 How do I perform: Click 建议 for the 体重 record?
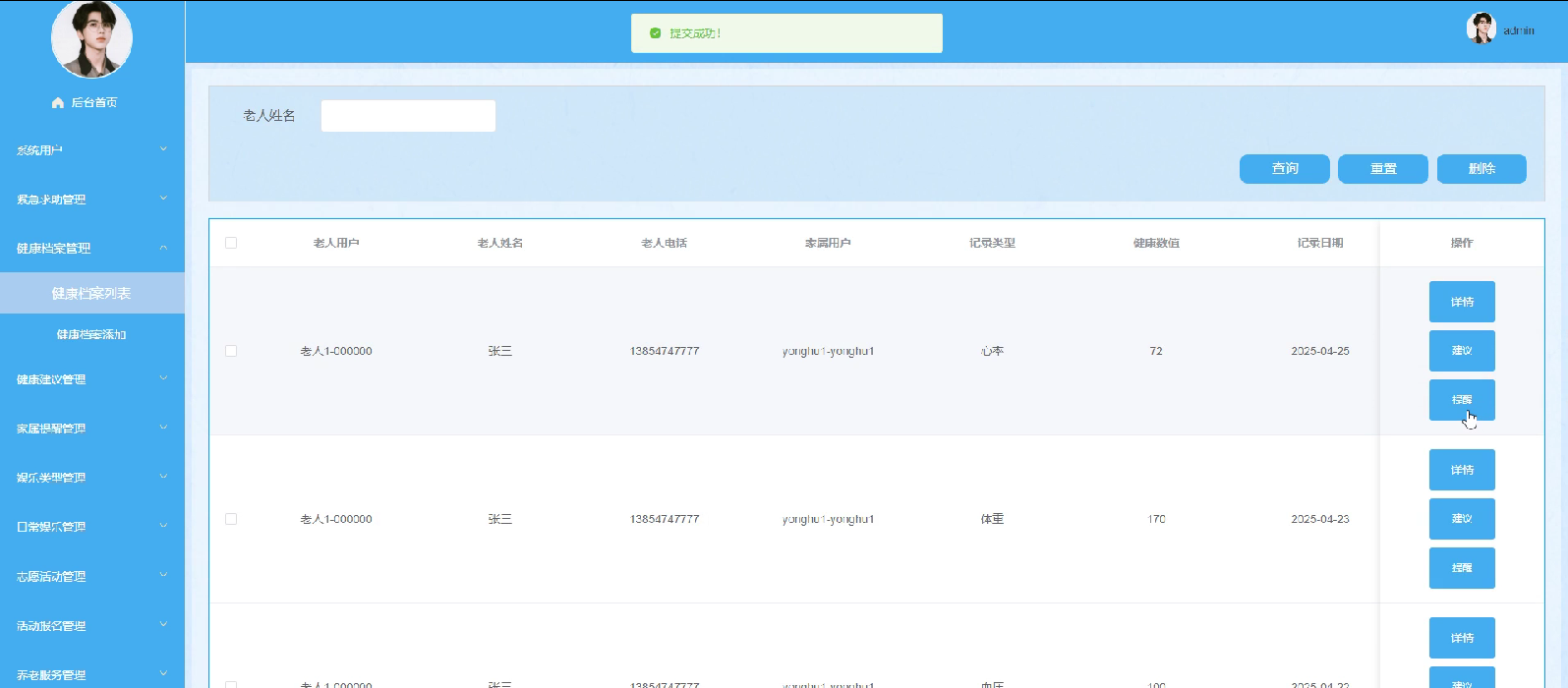1462,519
